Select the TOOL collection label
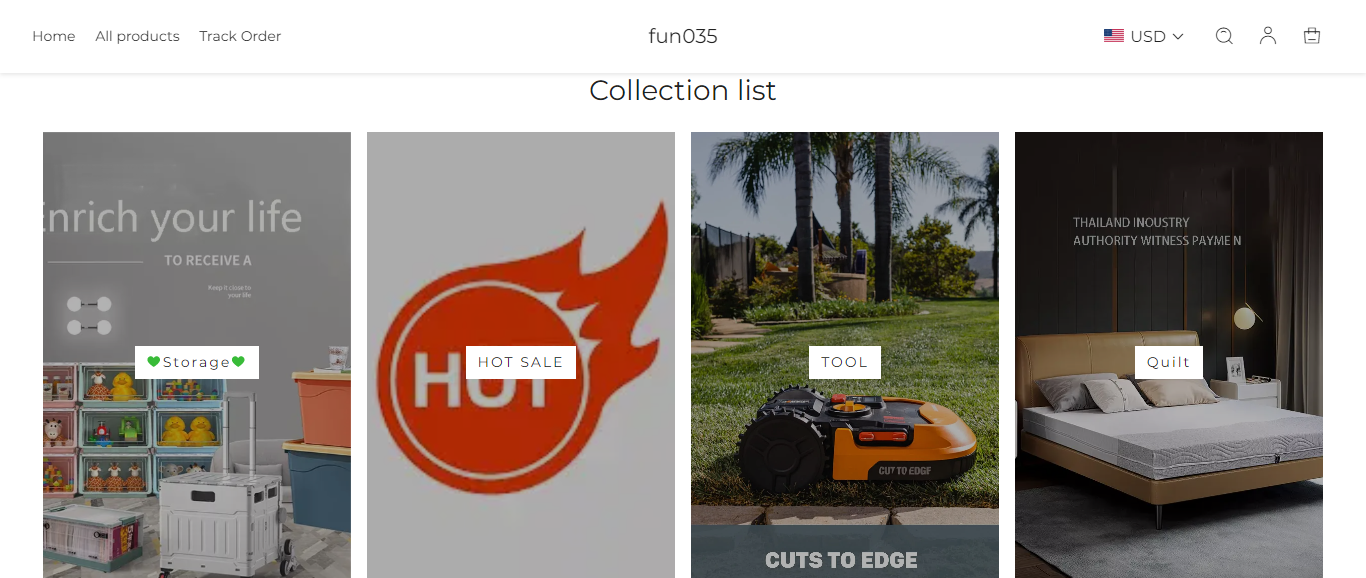The image size is (1366, 578). 845,362
